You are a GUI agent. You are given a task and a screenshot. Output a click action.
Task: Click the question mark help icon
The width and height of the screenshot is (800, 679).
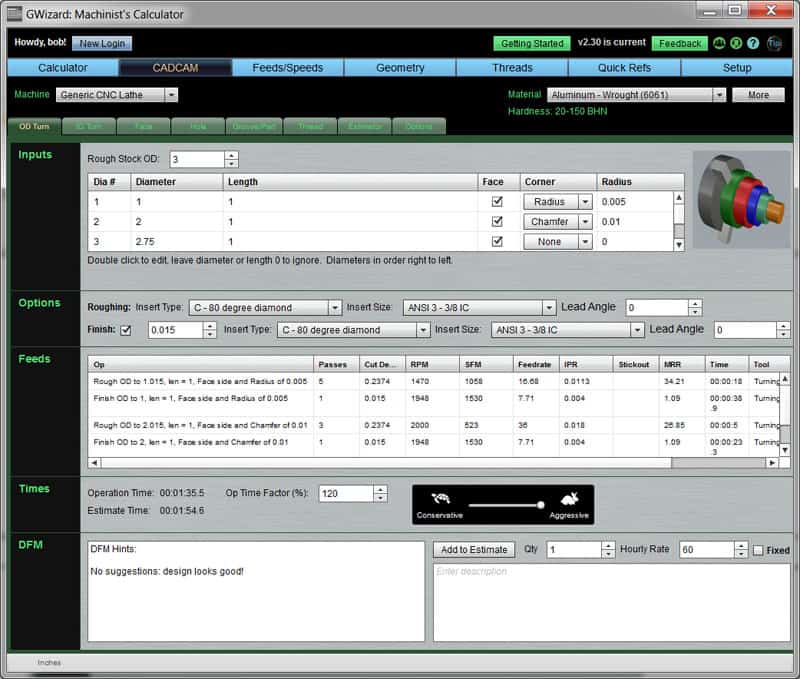click(753, 44)
